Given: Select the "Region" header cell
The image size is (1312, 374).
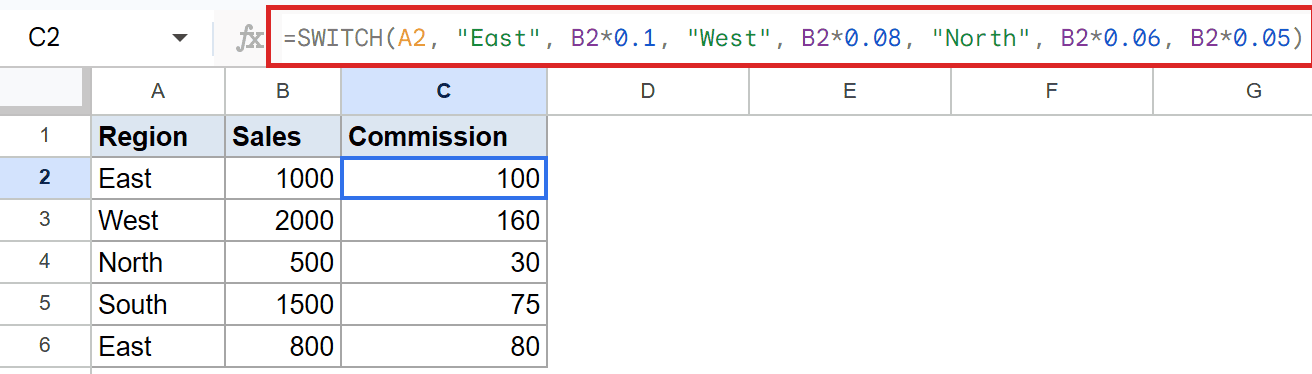Looking at the screenshot, I should point(158,136).
